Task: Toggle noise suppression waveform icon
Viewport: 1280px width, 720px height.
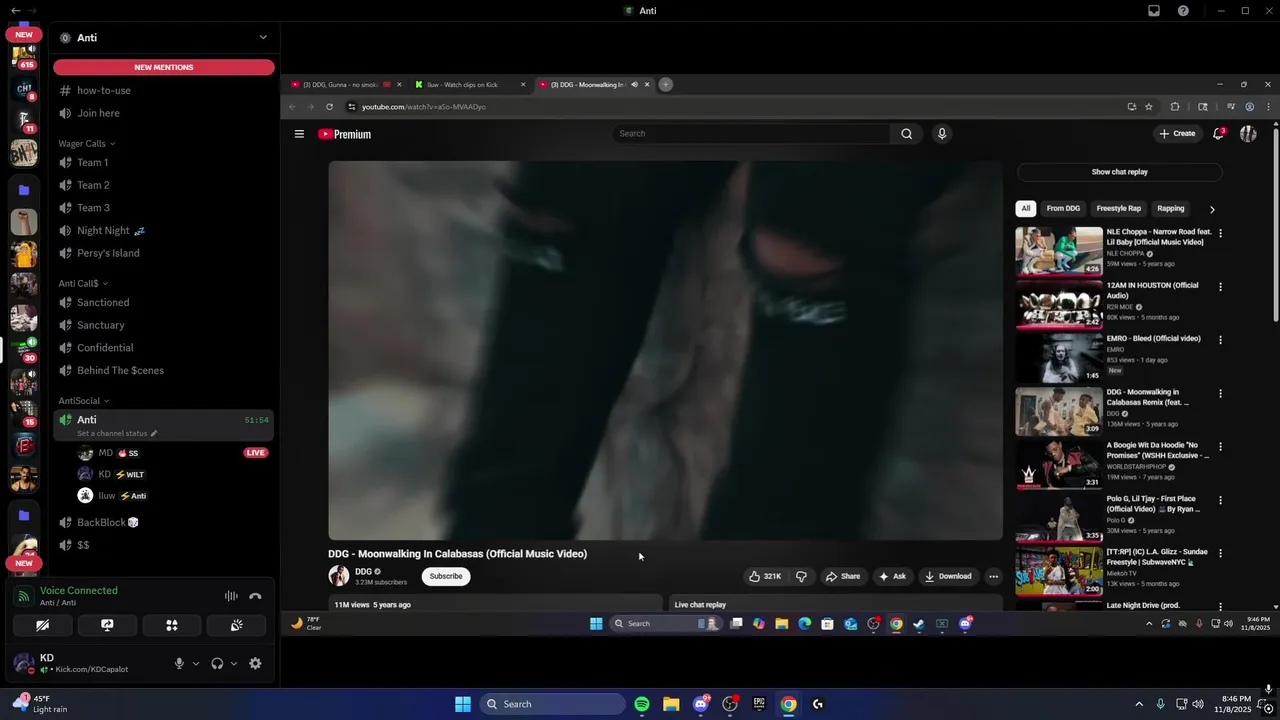Action: (x=231, y=596)
